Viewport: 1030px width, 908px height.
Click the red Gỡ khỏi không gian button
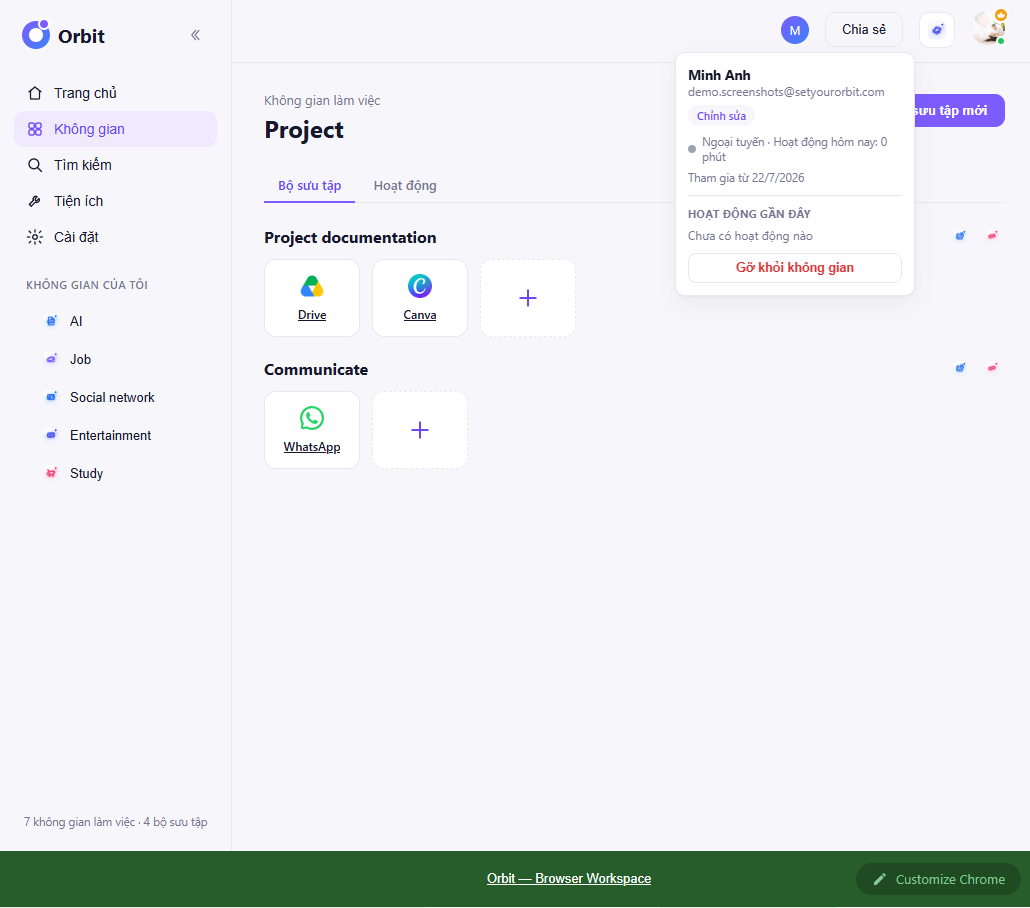click(x=795, y=268)
